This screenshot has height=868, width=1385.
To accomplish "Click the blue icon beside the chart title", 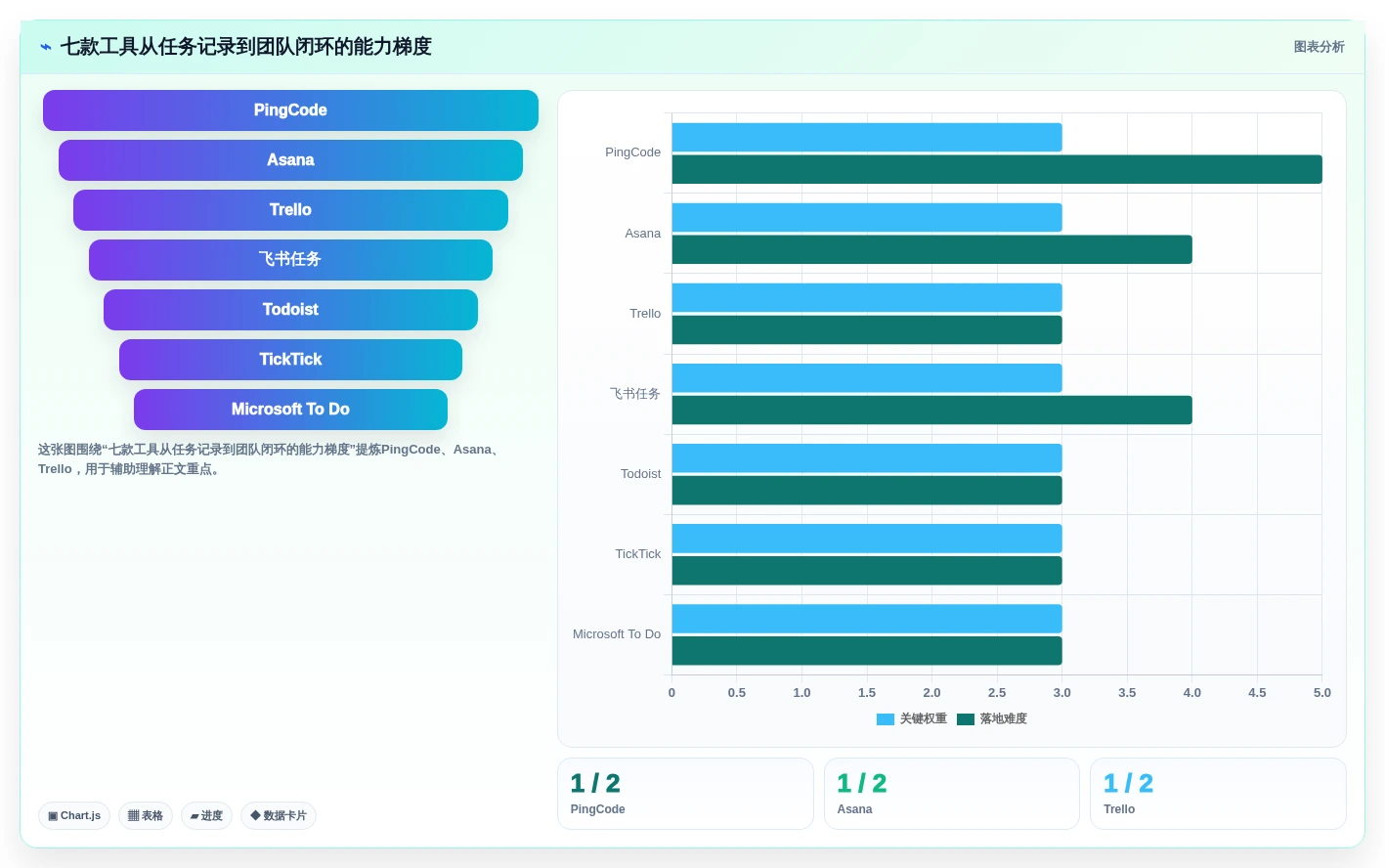I will pyautogui.click(x=46, y=47).
